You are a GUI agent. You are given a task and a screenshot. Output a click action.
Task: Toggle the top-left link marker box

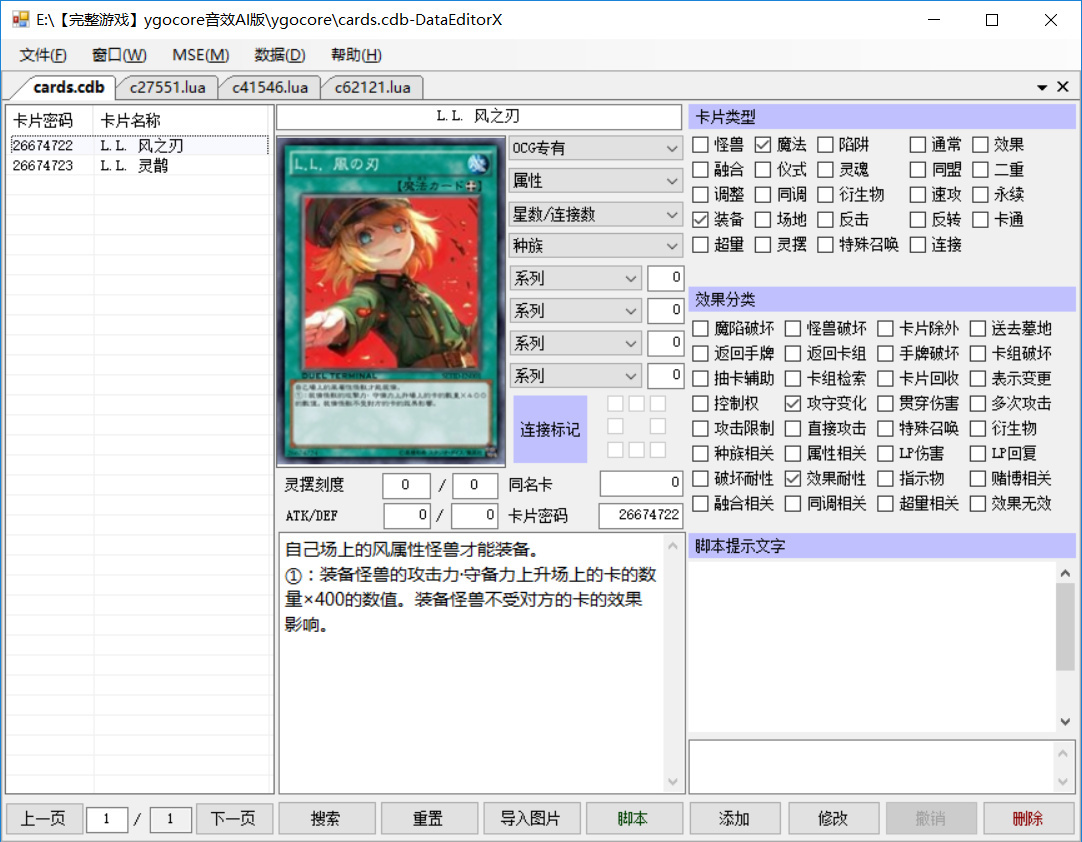pos(616,404)
